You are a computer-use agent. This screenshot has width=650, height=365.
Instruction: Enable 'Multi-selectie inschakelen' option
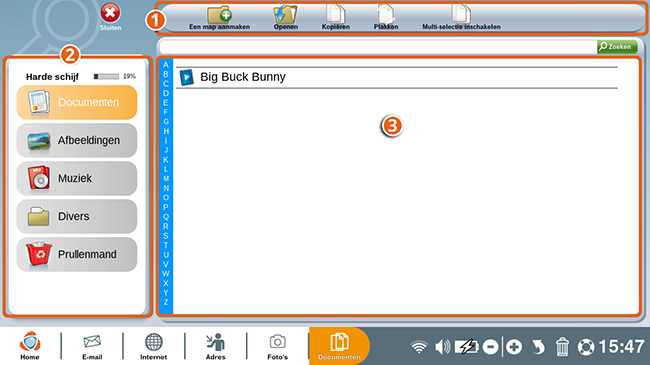click(461, 18)
